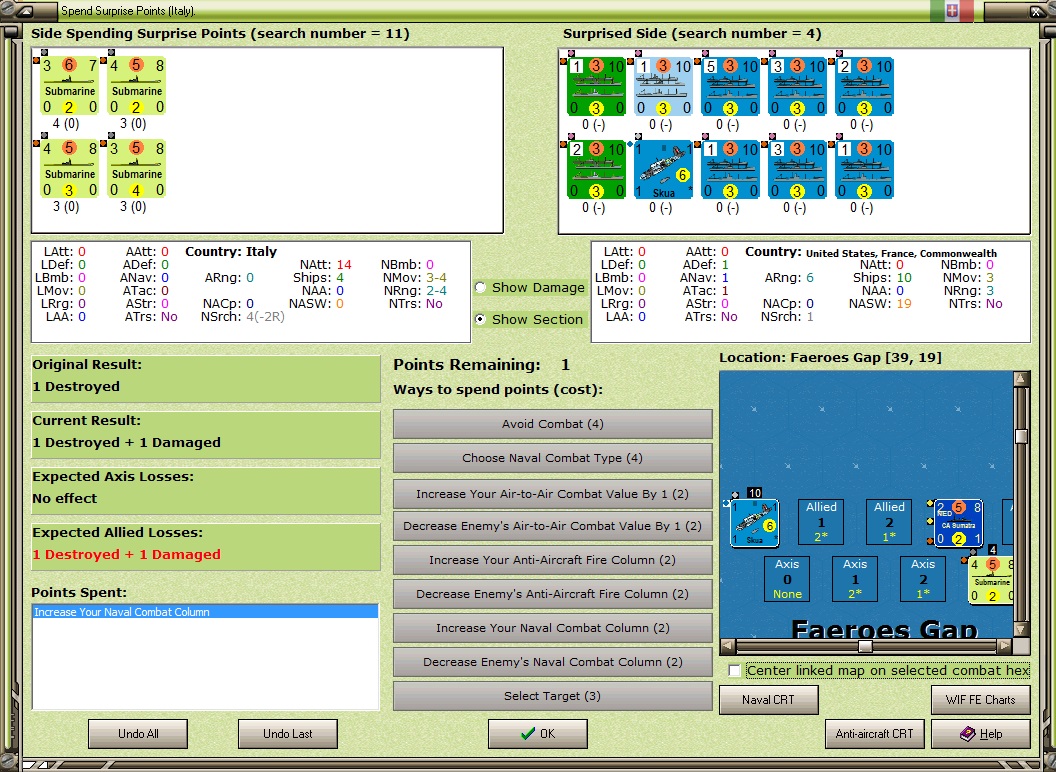The height and width of the screenshot is (772, 1056).
Task: Click the Undo Last button
Action: 288,734
